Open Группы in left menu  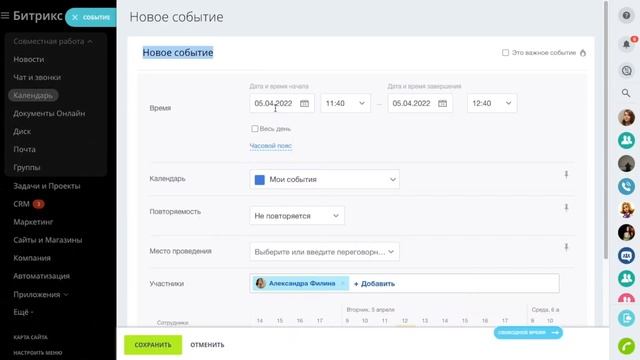(x=27, y=167)
